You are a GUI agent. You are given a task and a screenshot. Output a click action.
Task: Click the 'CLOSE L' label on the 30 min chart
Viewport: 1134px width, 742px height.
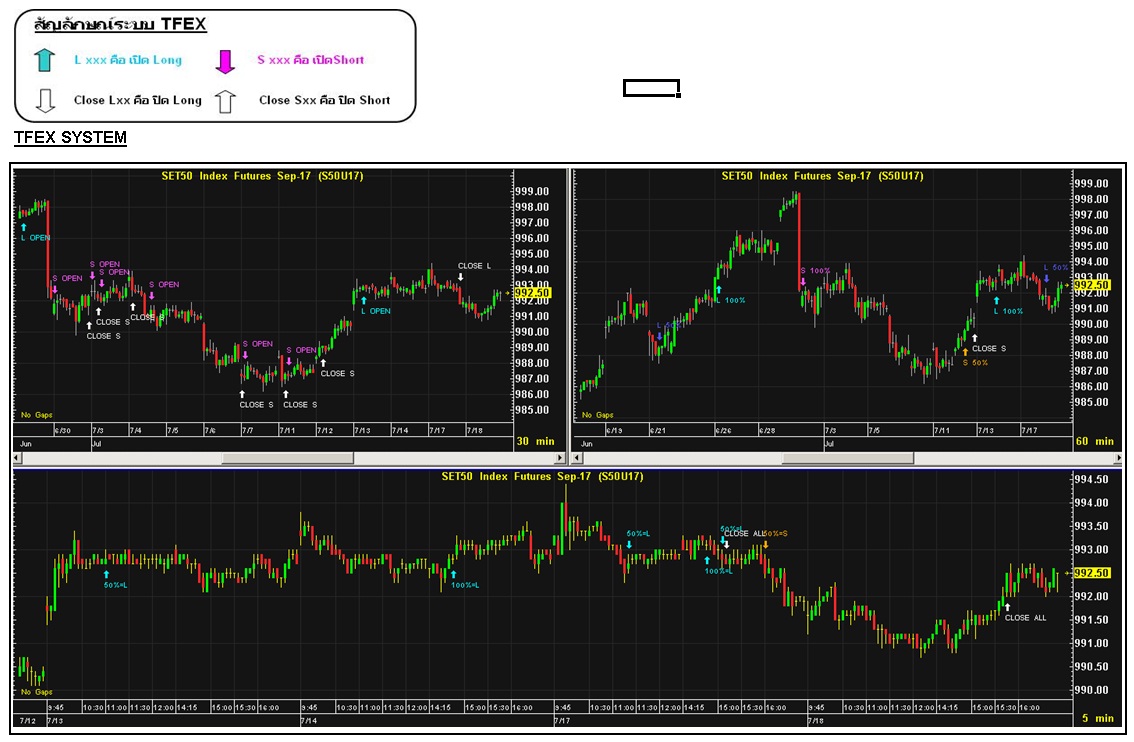pos(474,266)
